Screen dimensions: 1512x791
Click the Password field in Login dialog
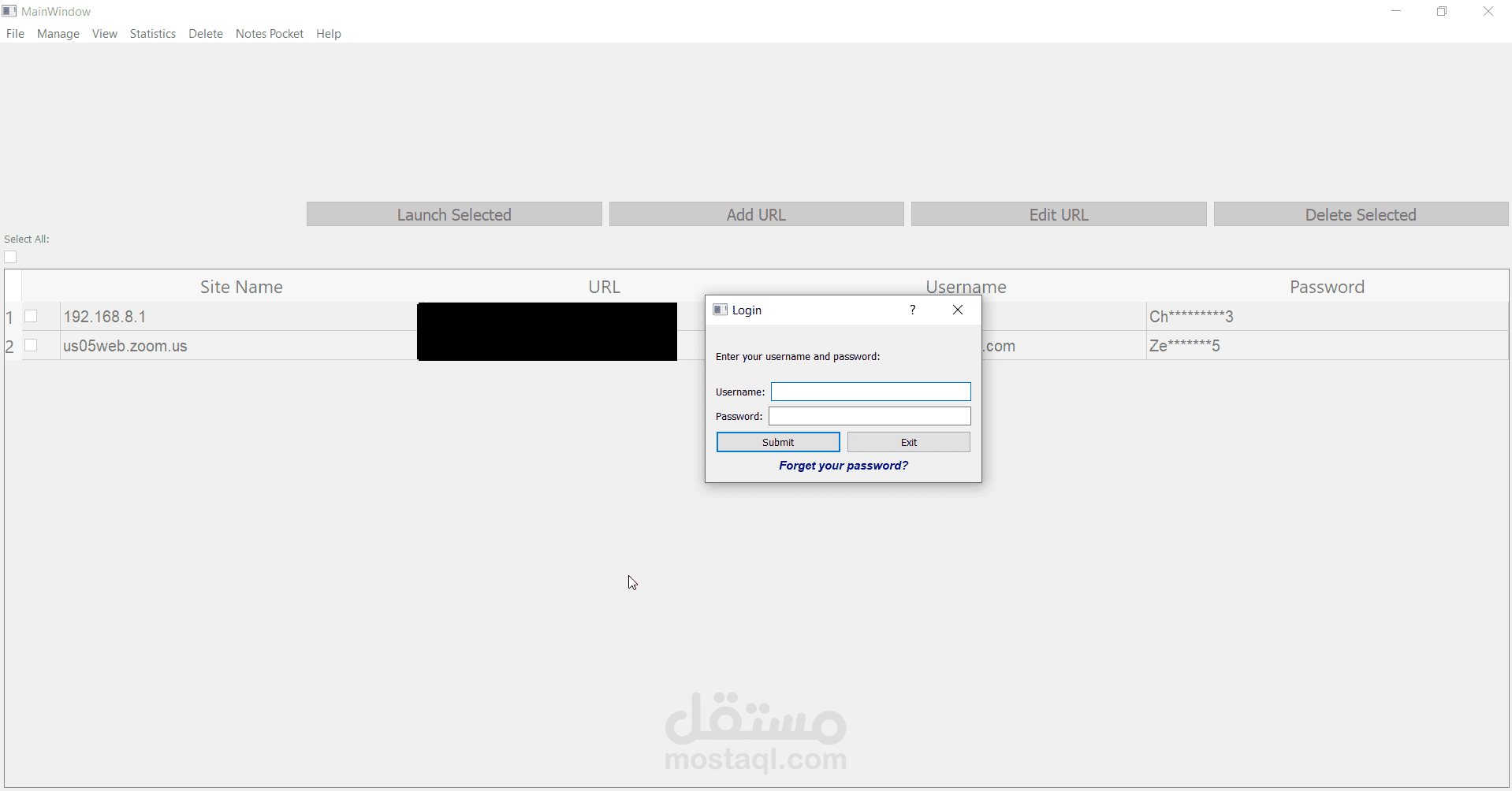[x=870, y=416]
